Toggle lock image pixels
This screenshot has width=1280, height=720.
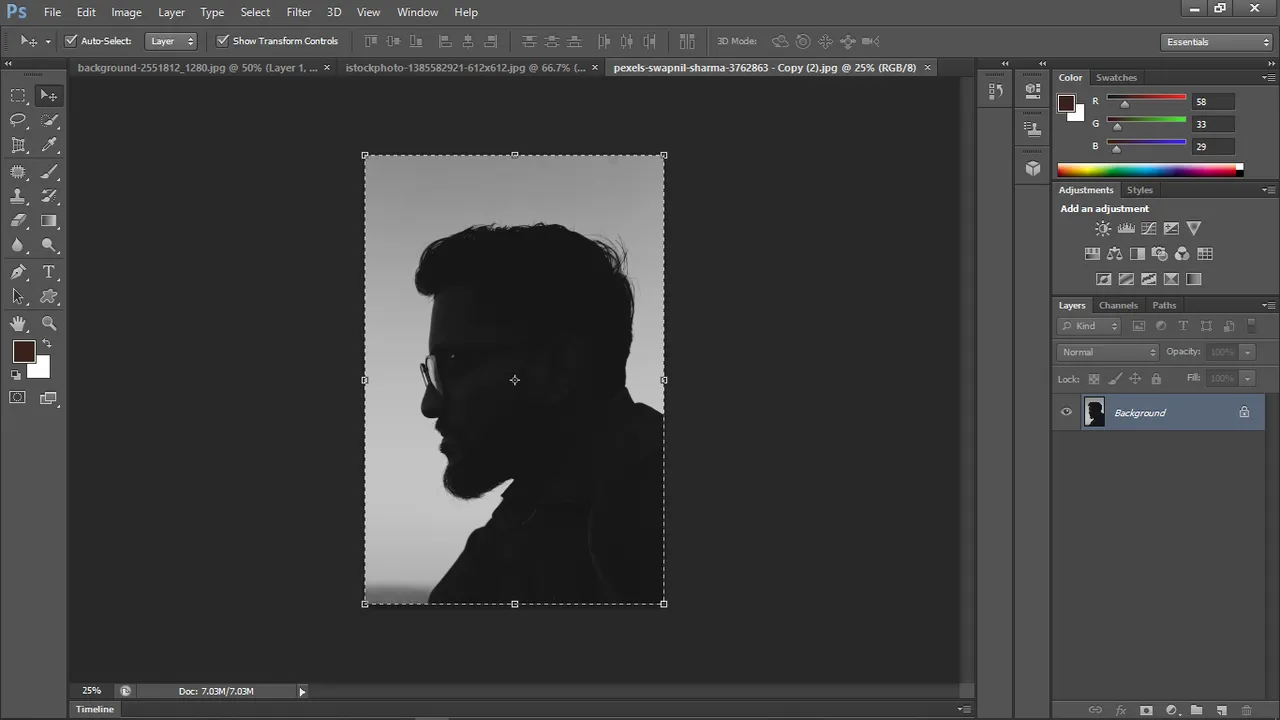pos(1115,379)
